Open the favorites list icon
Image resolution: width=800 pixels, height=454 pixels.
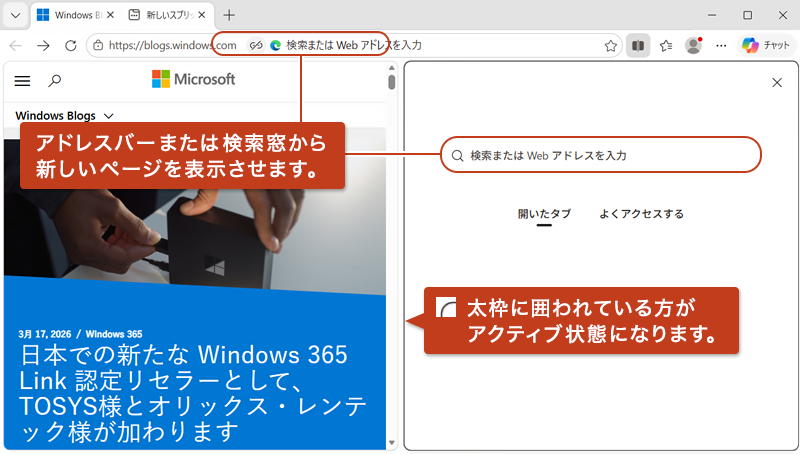click(x=666, y=45)
